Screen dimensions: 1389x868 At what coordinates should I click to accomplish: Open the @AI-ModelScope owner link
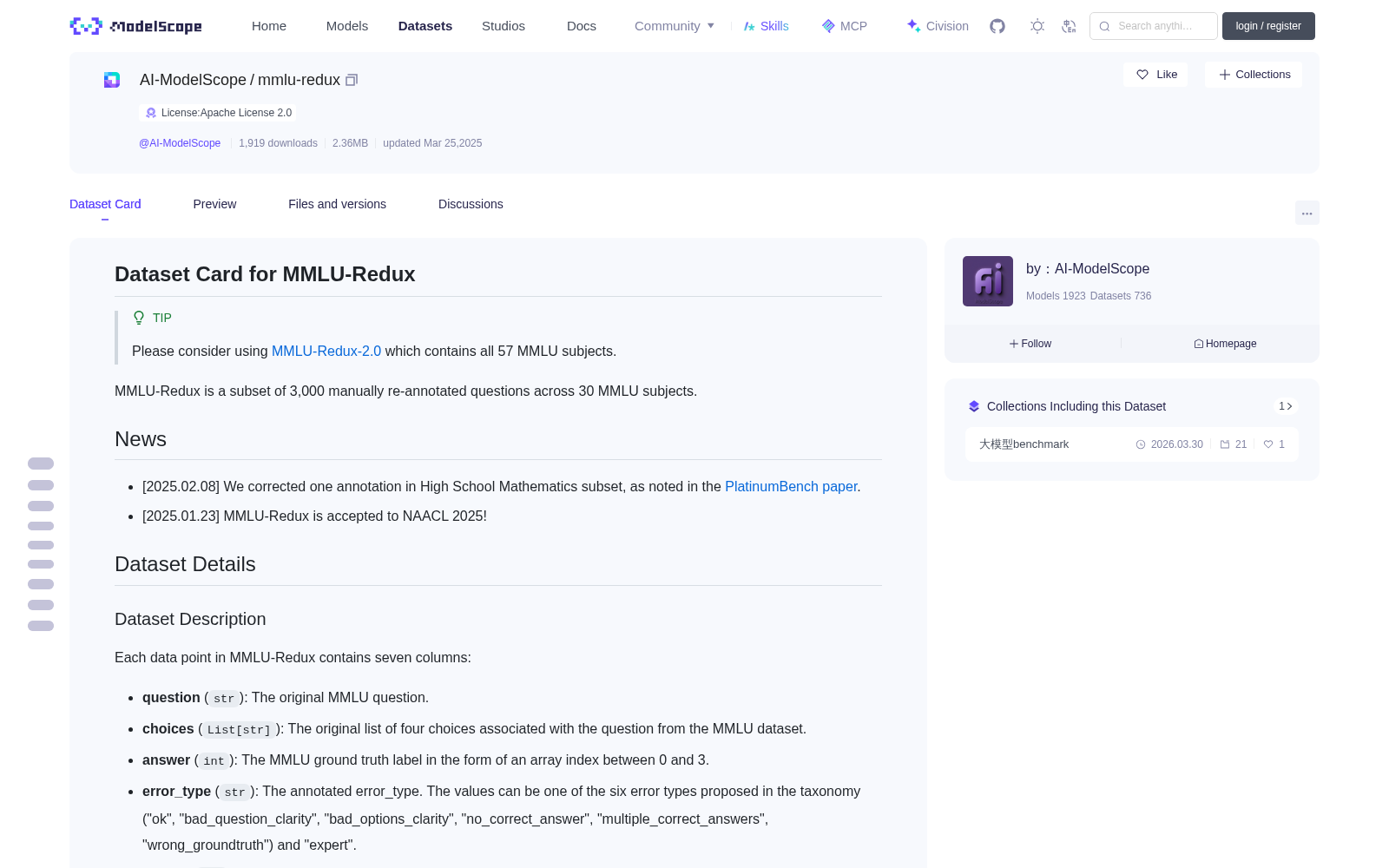[x=180, y=143]
